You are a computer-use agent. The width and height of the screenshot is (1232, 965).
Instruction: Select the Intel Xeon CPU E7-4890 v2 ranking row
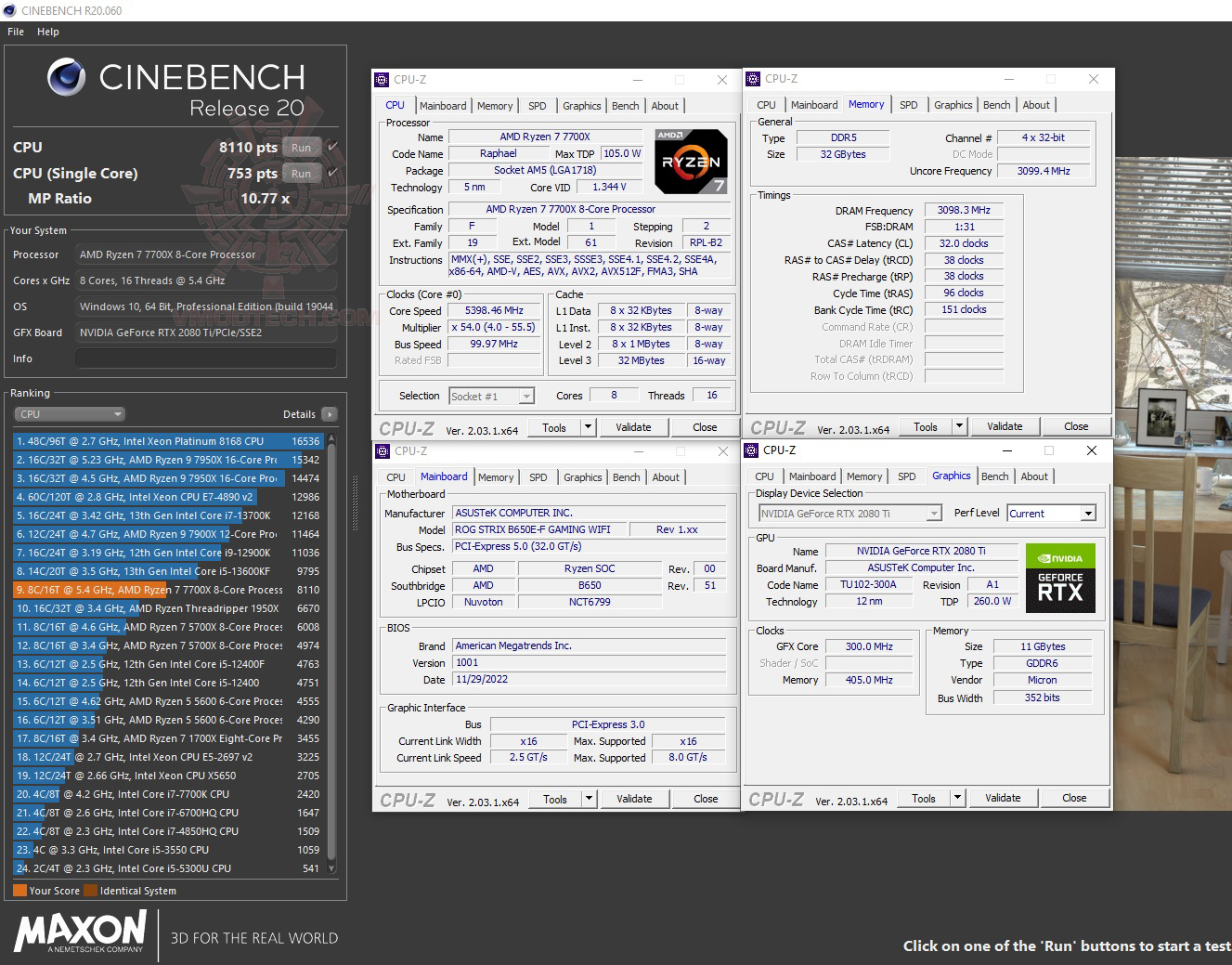167,497
